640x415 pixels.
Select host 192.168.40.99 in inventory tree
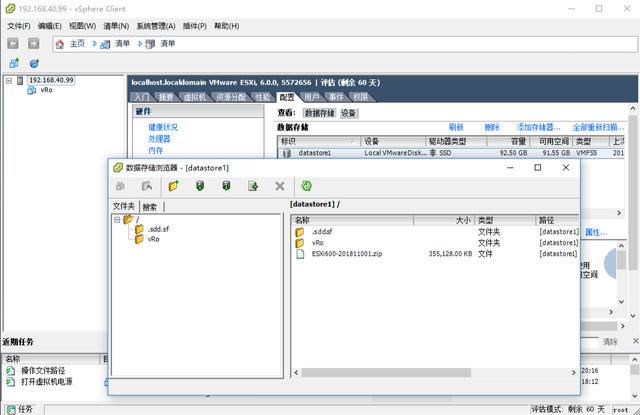51,80
